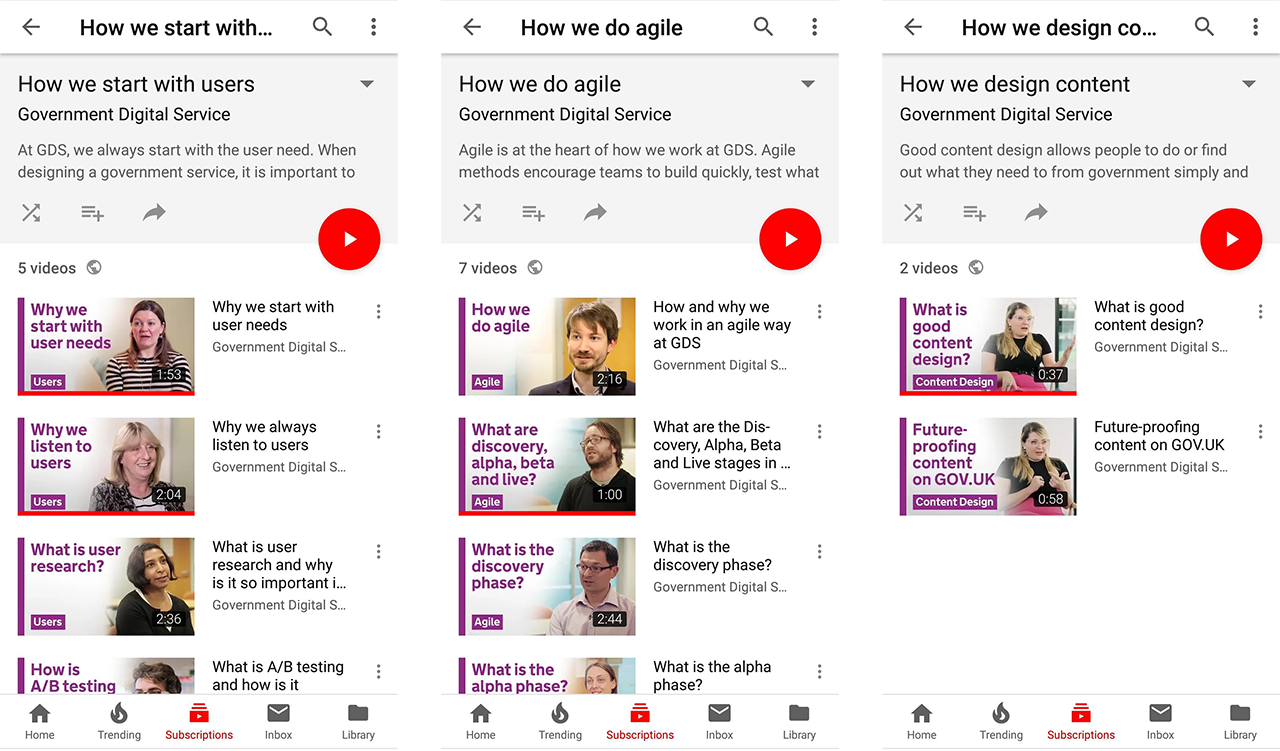Open the search icon in 'How we do agile' panel
This screenshot has height=751, width=1280.
coord(763,27)
